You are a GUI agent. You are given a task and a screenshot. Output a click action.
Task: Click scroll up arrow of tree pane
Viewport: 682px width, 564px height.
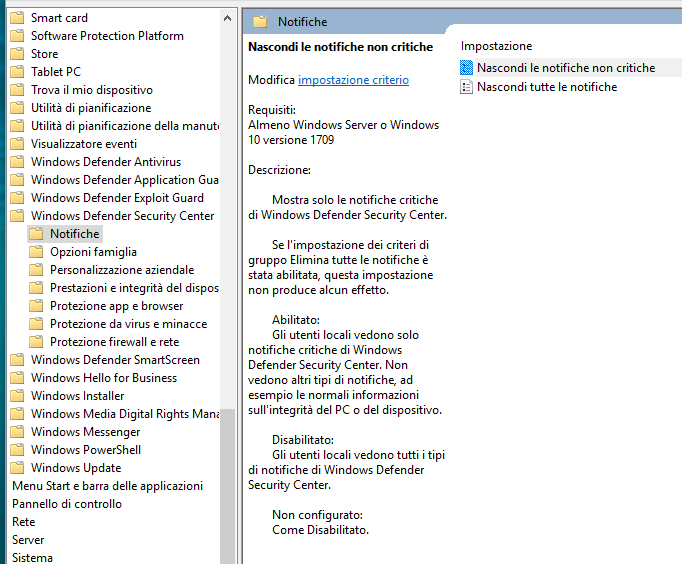(x=227, y=18)
